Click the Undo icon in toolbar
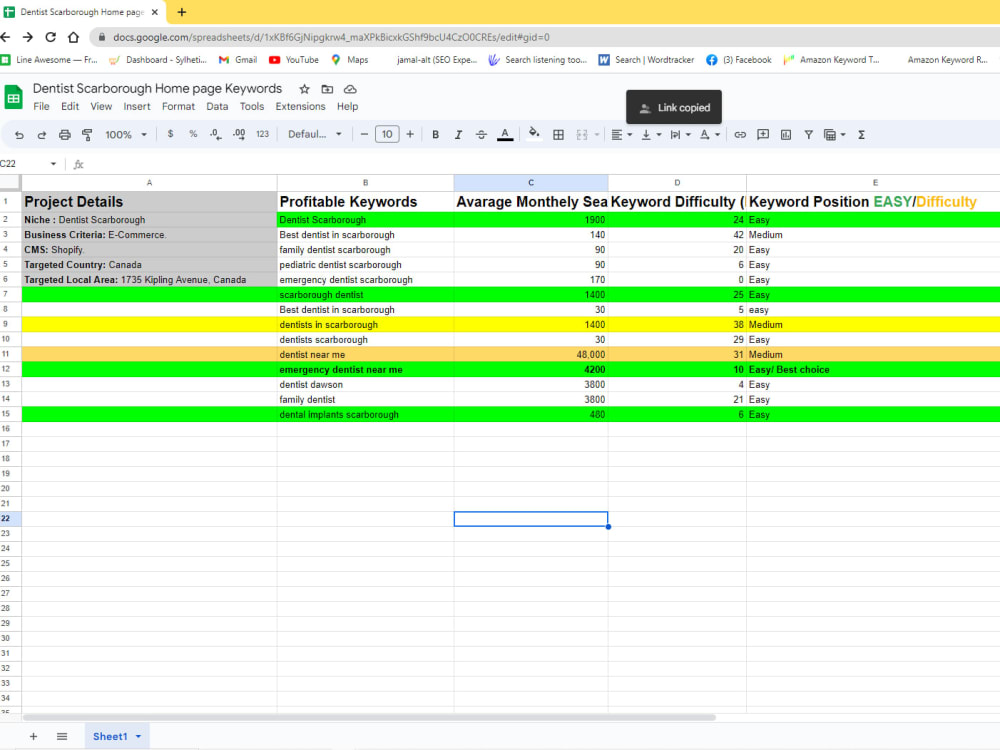Image resolution: width=1000 pixels, height=750 pixels. coord(19,135)
